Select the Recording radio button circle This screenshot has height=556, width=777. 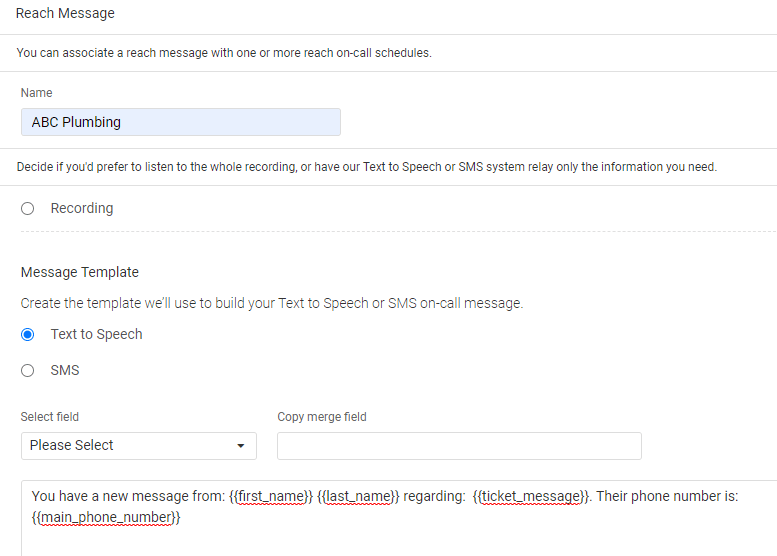28,208
